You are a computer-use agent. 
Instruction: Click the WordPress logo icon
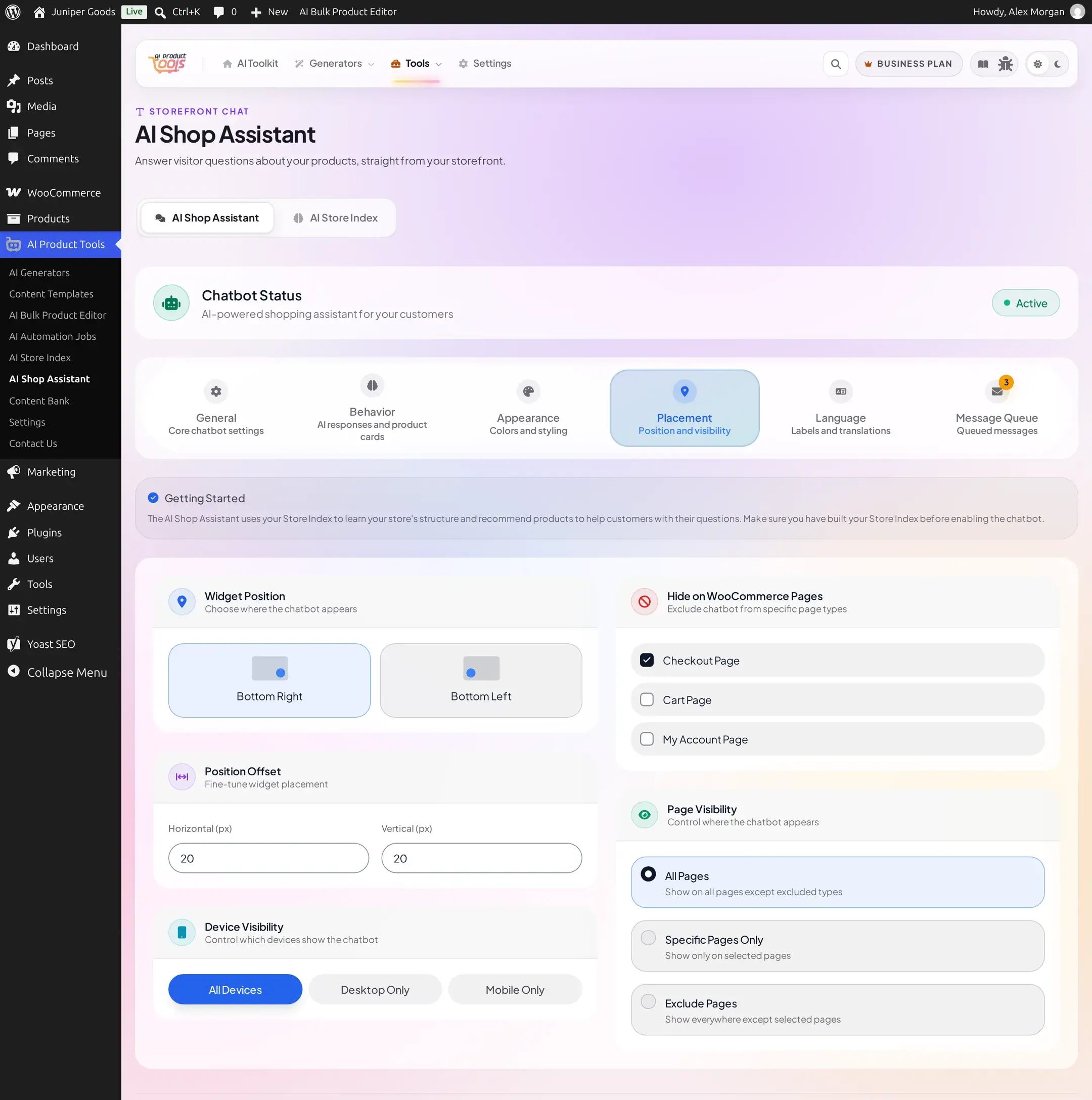pos(13,12)
